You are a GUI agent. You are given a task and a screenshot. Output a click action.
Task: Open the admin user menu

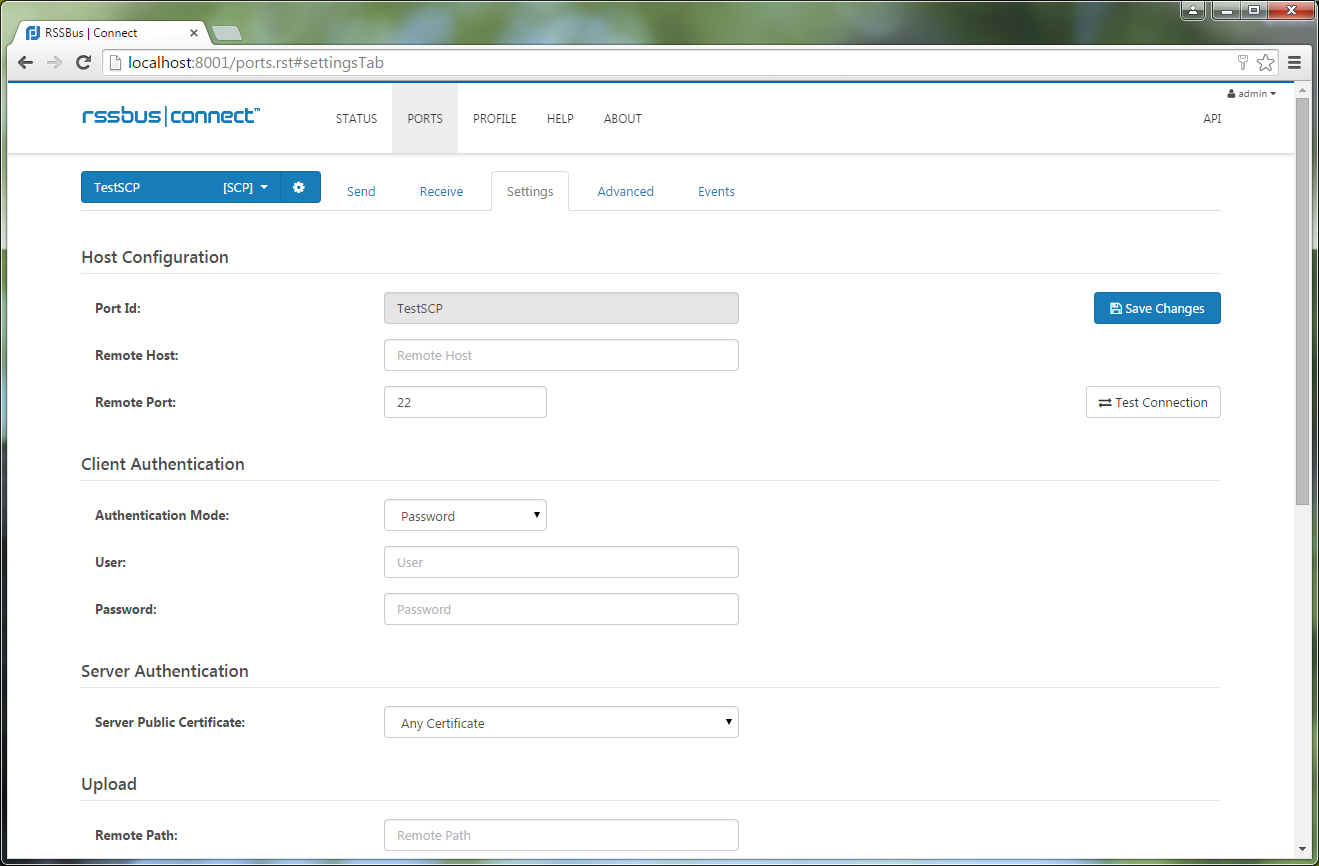1252,94
